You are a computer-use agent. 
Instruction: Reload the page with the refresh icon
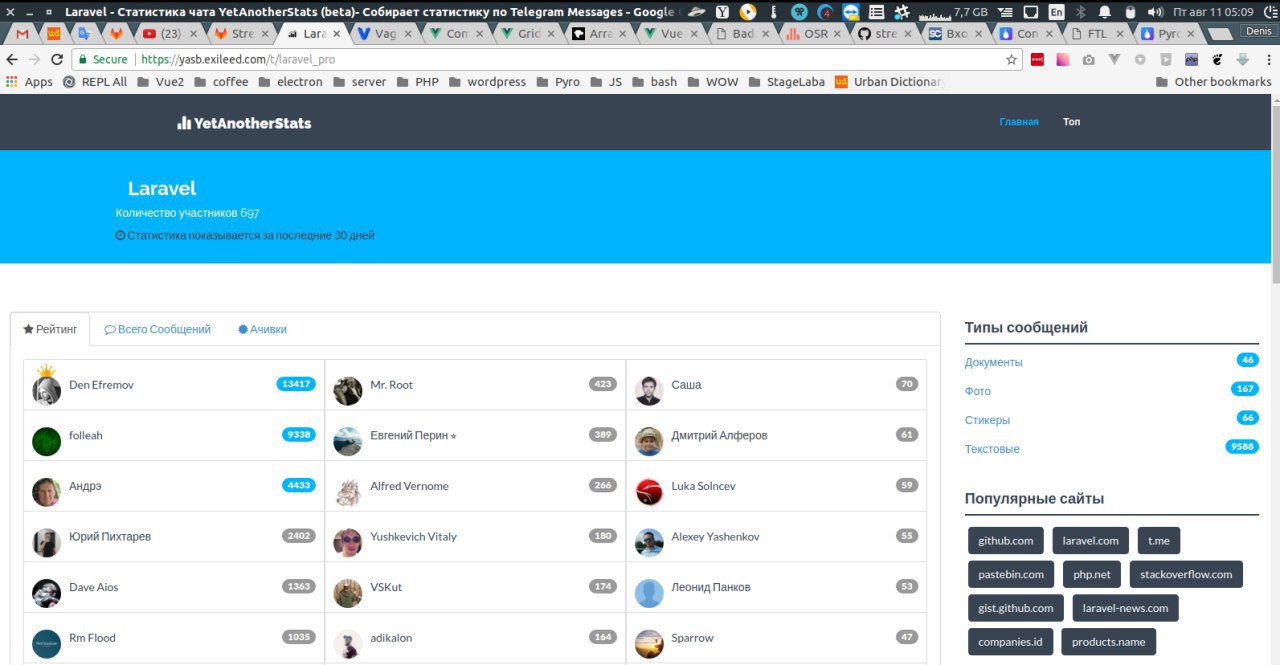56,60
